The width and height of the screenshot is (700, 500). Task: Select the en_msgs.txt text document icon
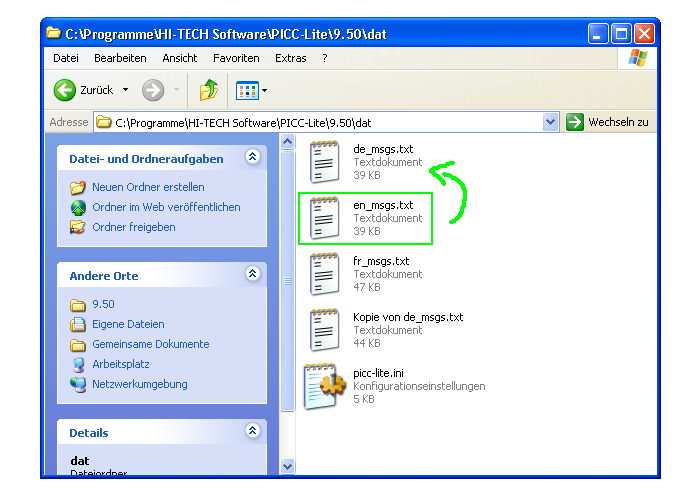pyautogui.click(x=325, y=218)
